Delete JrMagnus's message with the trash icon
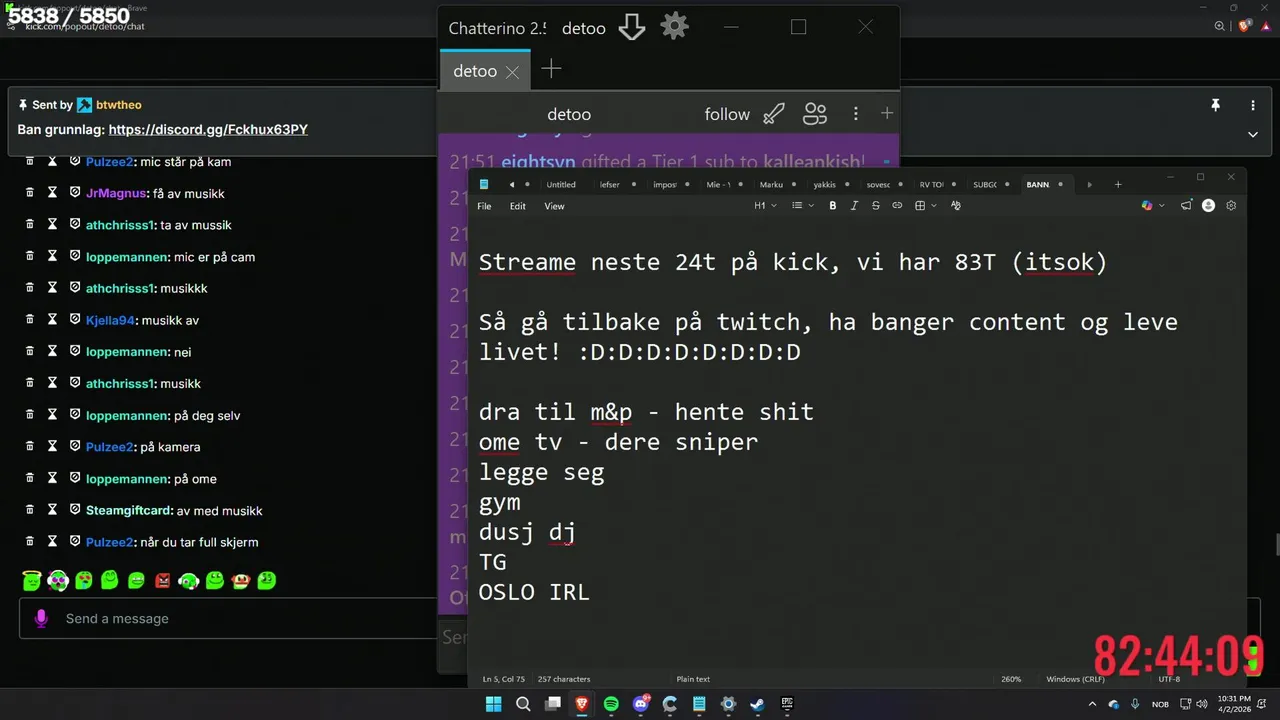The width and height of the screenshot is (1280, 720). tap(30, 193)
